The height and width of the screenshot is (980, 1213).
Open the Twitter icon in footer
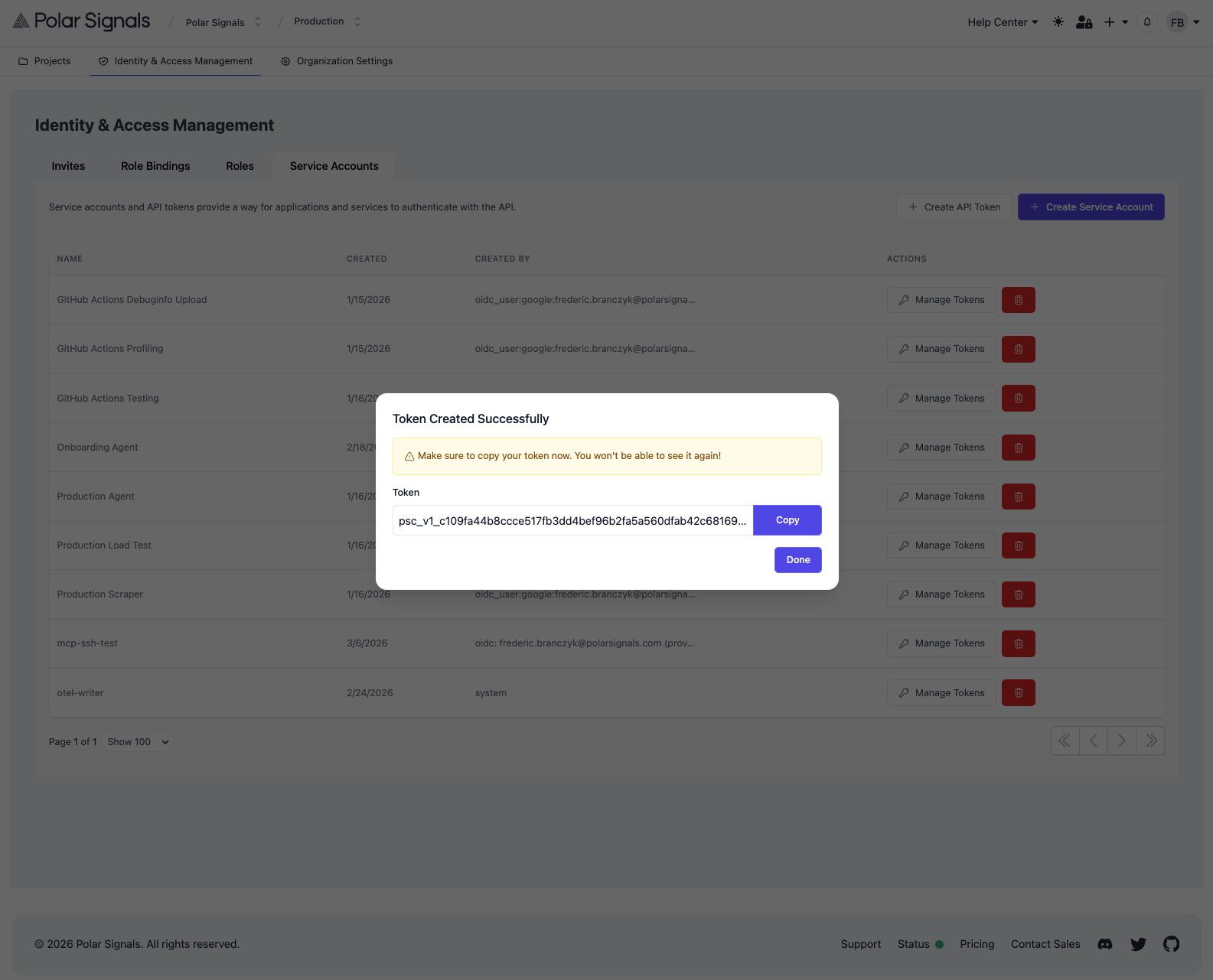[x=1138, y=944]
